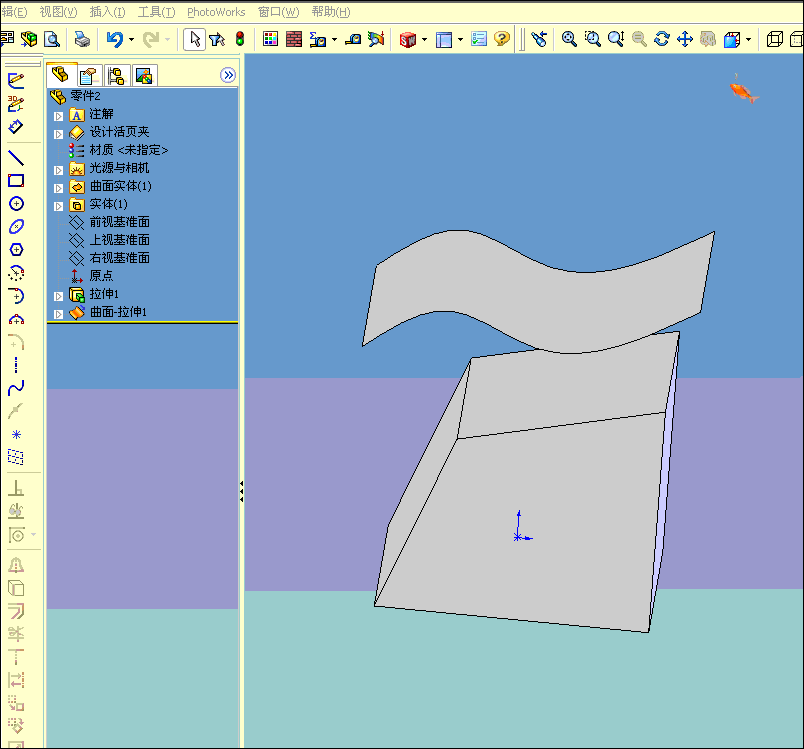Click the brick Texture icon
The image size is (804, 749).
pos(294,39)
